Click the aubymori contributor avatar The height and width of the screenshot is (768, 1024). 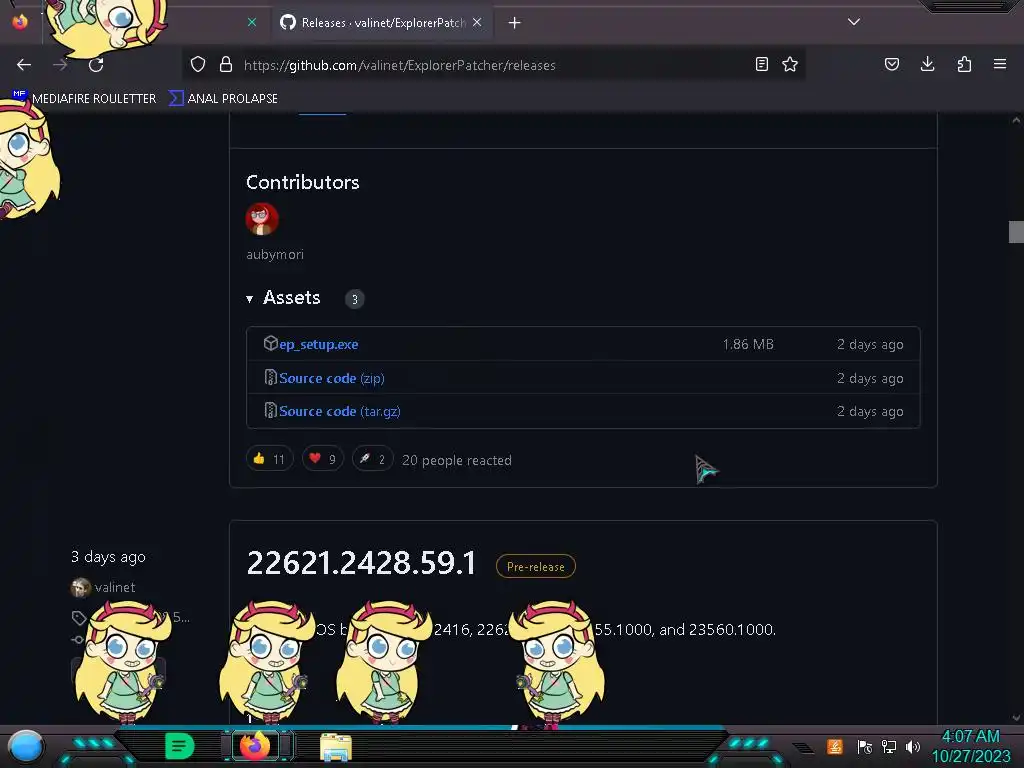(262, 219)
